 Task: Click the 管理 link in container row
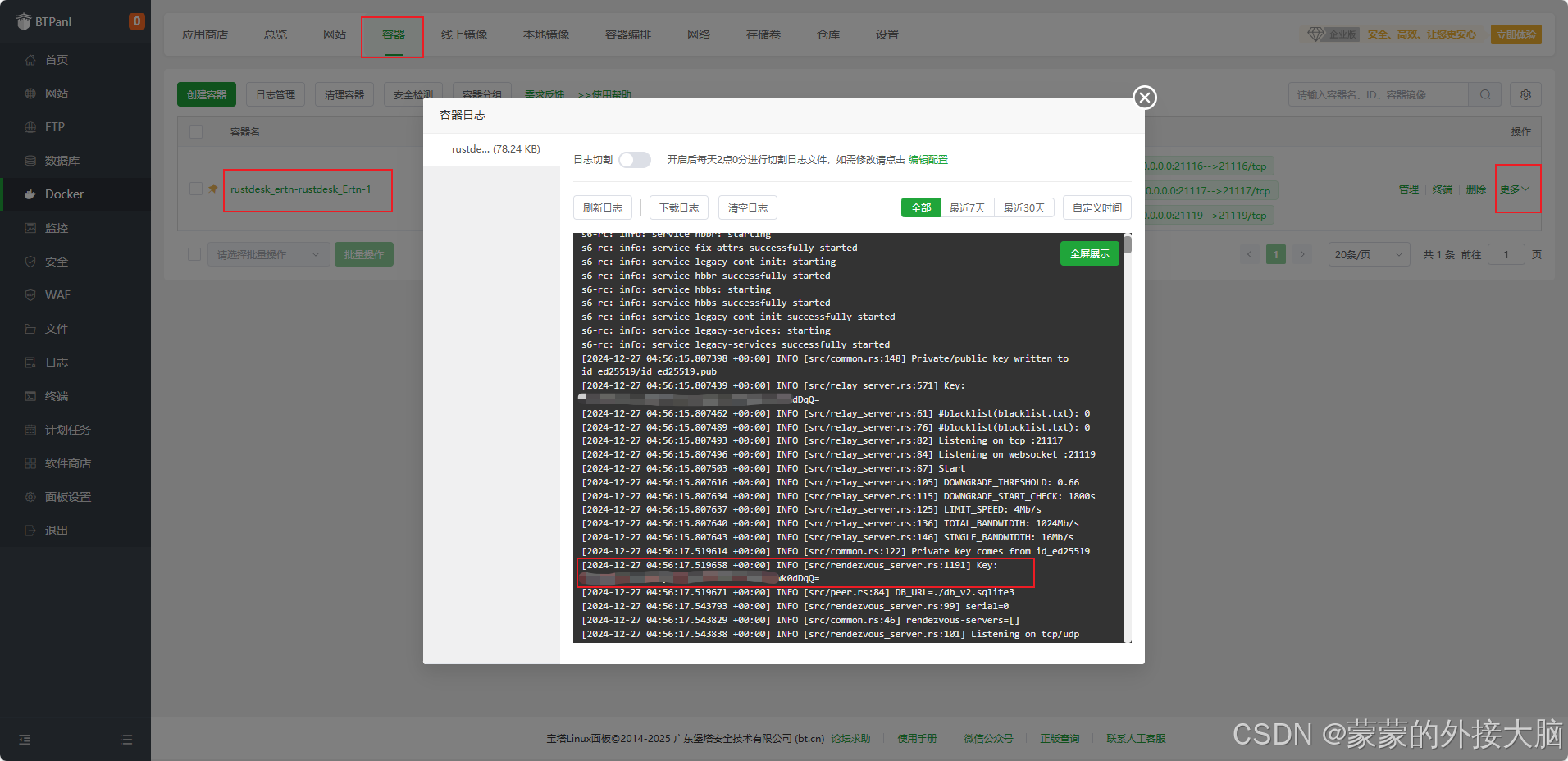(x=1409, y=189)
